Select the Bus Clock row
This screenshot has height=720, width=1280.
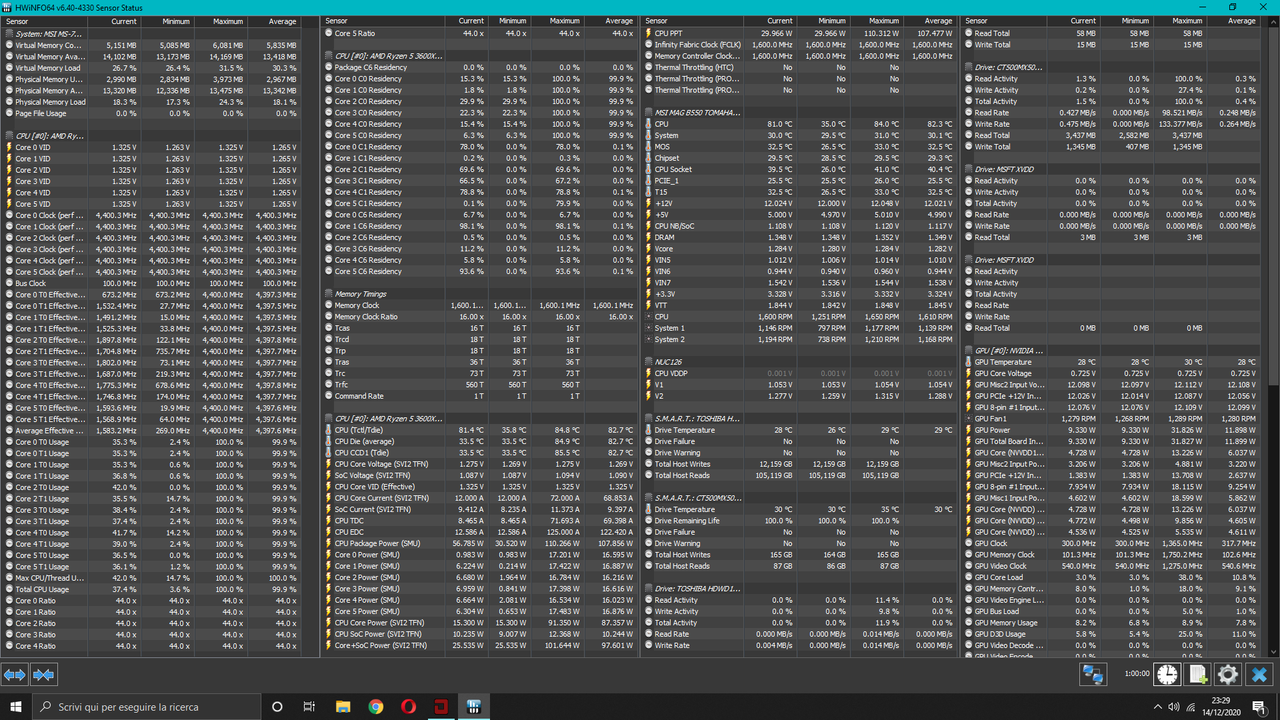coord(150,283)
